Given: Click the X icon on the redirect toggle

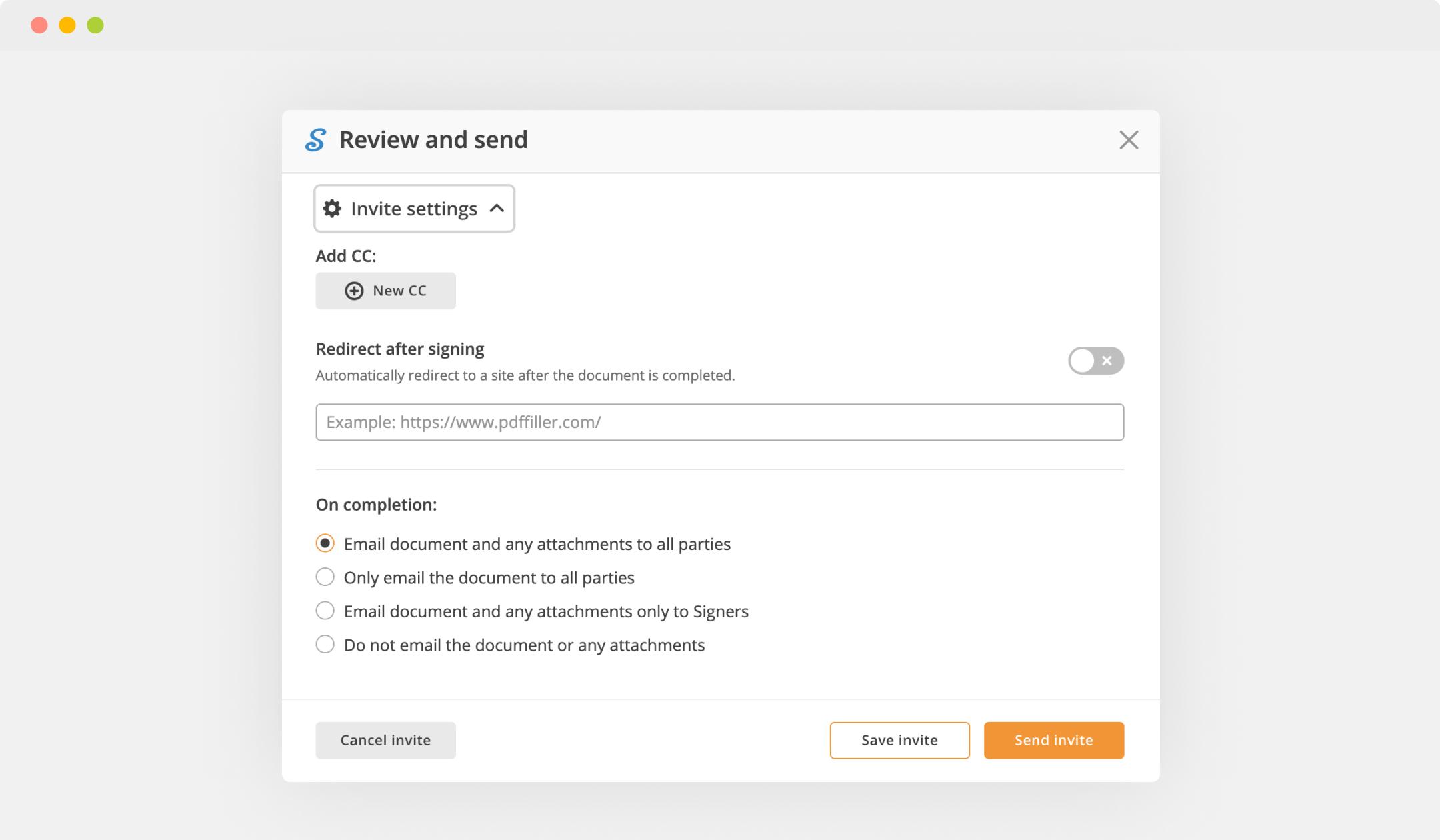Looking at the screenshot, I should [x=1107, y=361].
